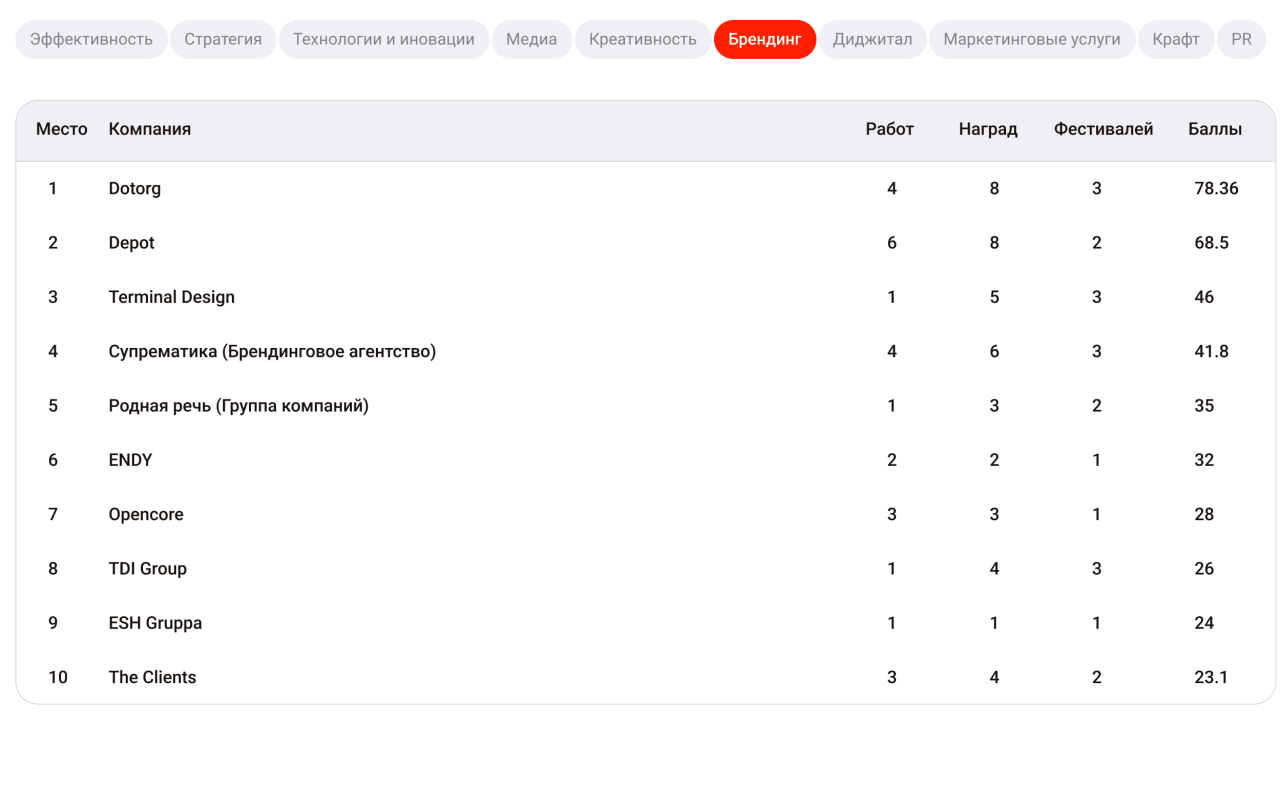Open the Стратегия category tab
Viewport: 1280px width, 801px height.
pyautogui.click(x=223, y=39)
